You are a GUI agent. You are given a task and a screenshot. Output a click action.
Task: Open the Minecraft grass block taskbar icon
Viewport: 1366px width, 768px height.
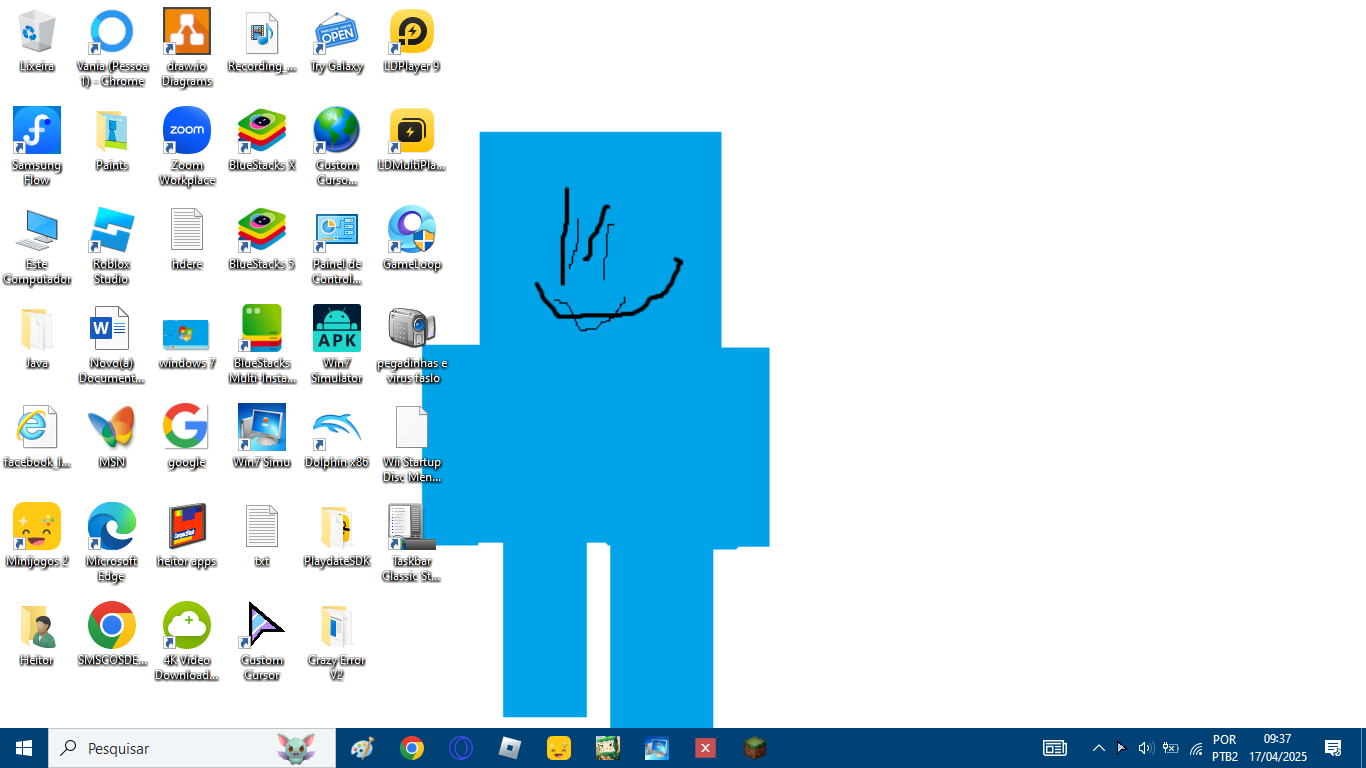click(x=755, y=748)
